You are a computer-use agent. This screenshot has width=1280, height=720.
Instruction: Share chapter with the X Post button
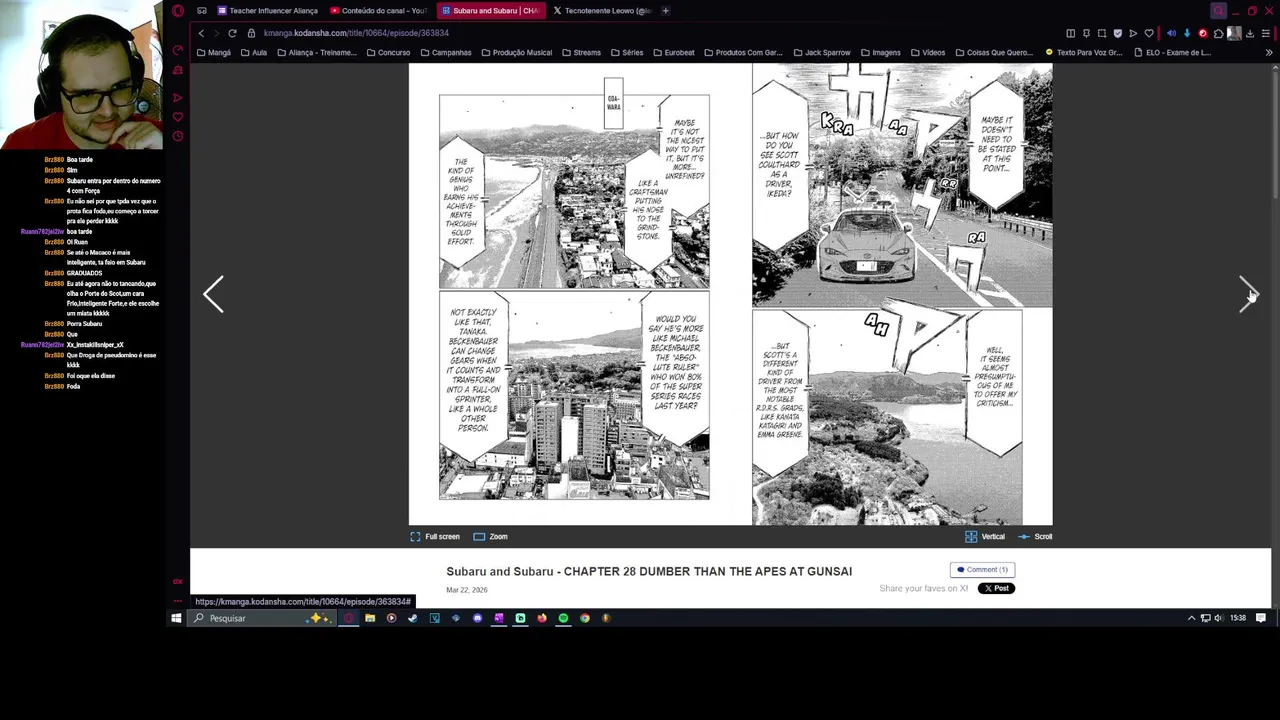(x=996, y=588)
